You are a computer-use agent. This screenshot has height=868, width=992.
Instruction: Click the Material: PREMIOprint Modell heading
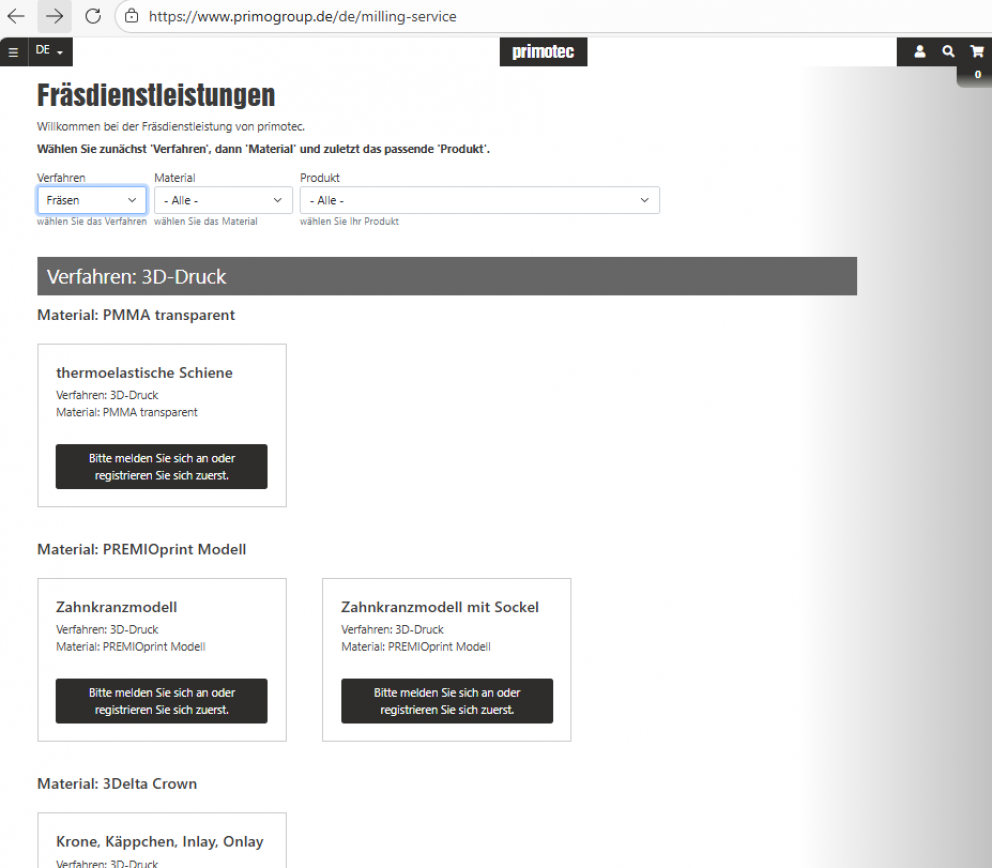142,549
